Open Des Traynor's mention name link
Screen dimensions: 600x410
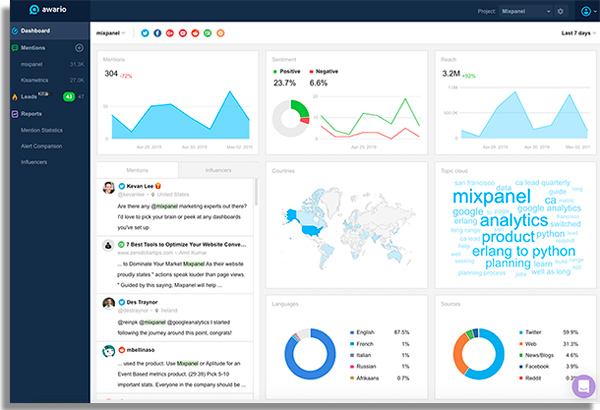tap(142, 302)
